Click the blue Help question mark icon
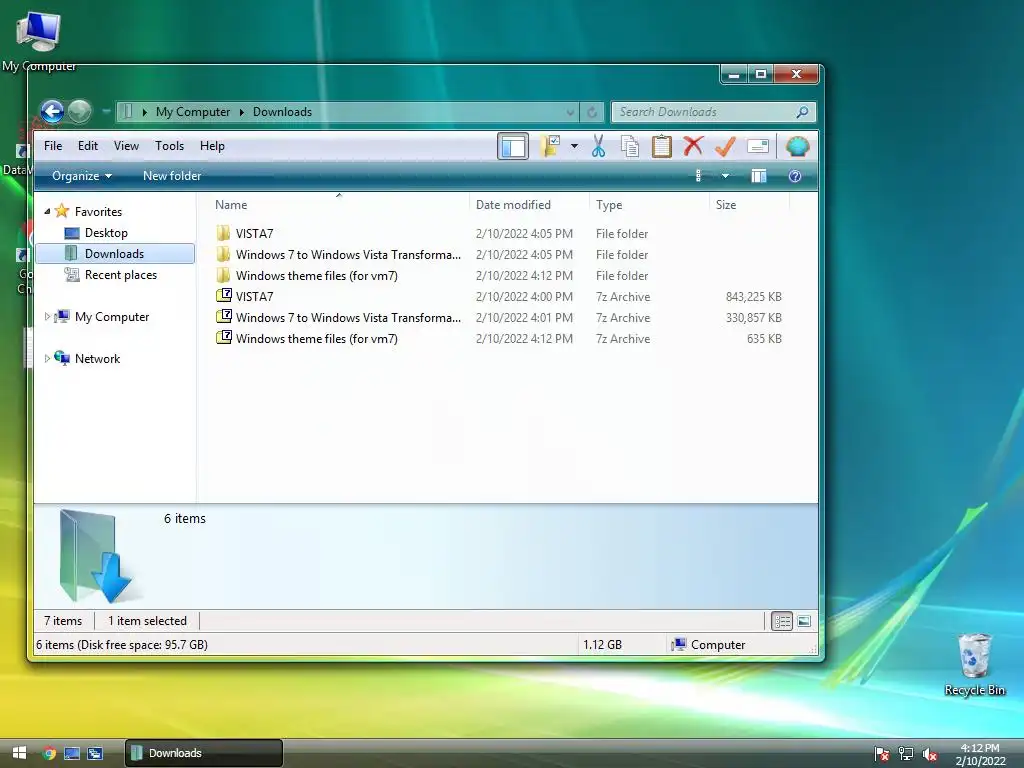1024x768 pixels. click(795, 176)
